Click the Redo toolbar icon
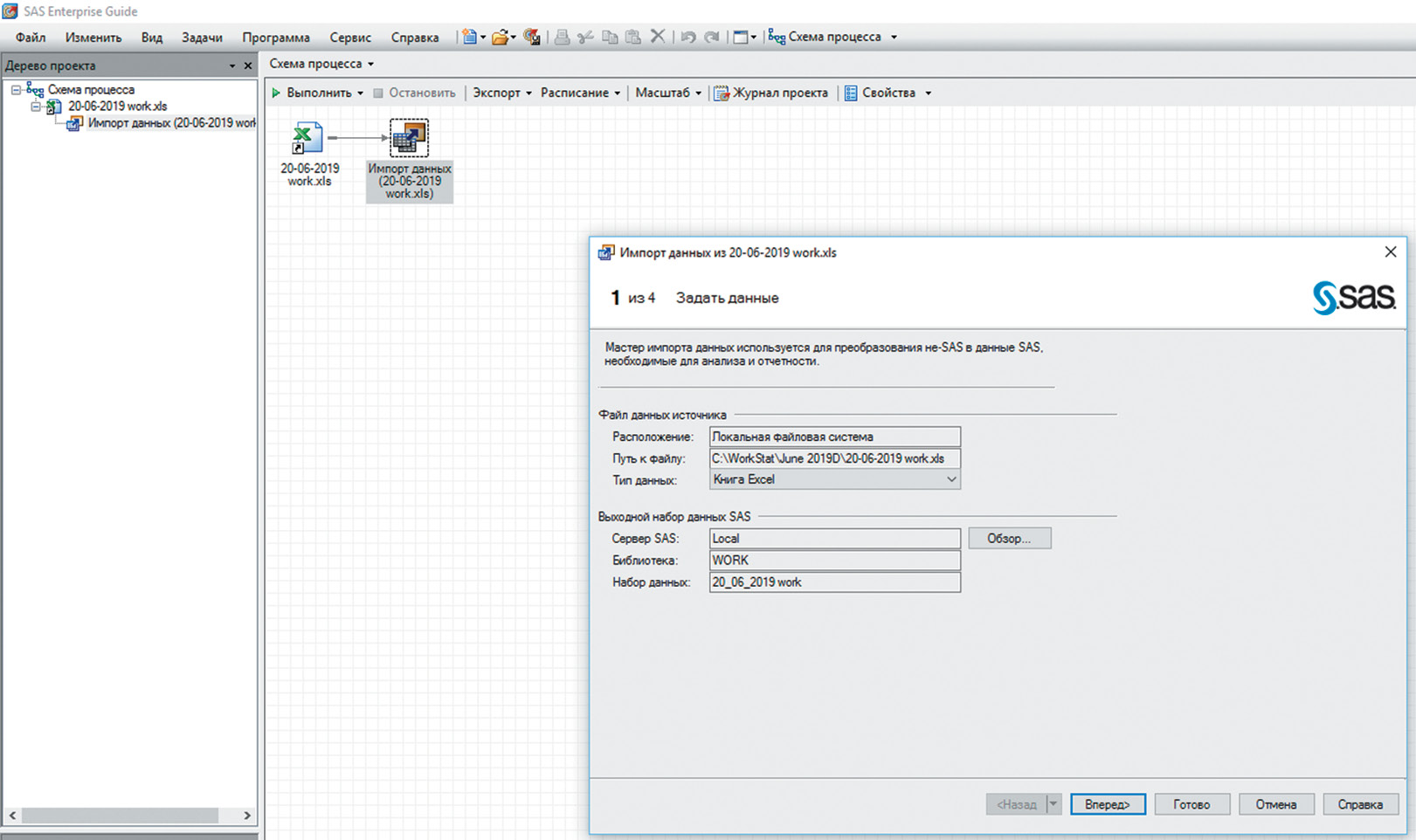Image resolution: width=1416 pixels, height=840 pixels. (712, 37)
